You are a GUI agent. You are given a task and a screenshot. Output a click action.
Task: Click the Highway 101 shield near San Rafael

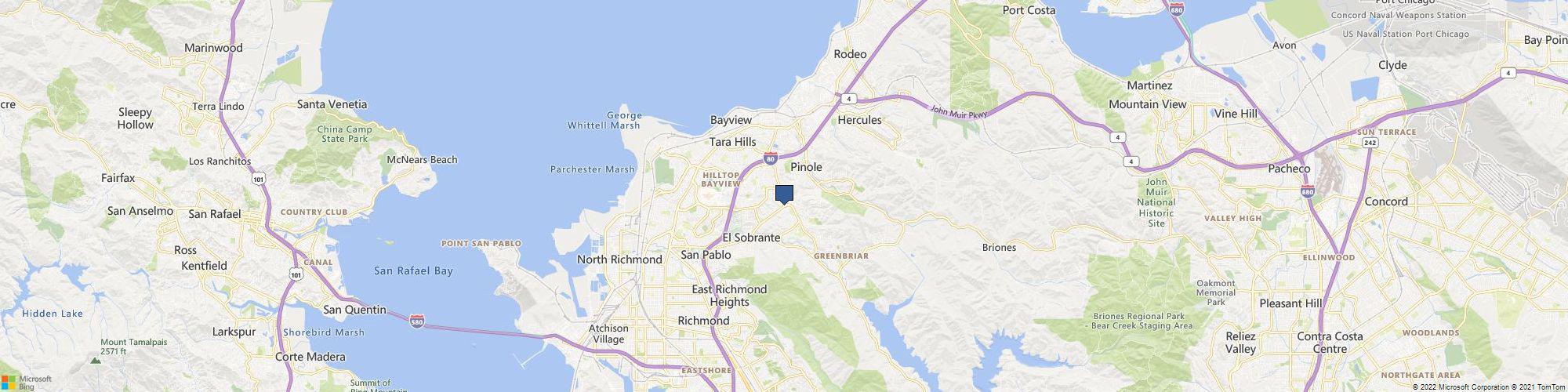click(259, 180)
